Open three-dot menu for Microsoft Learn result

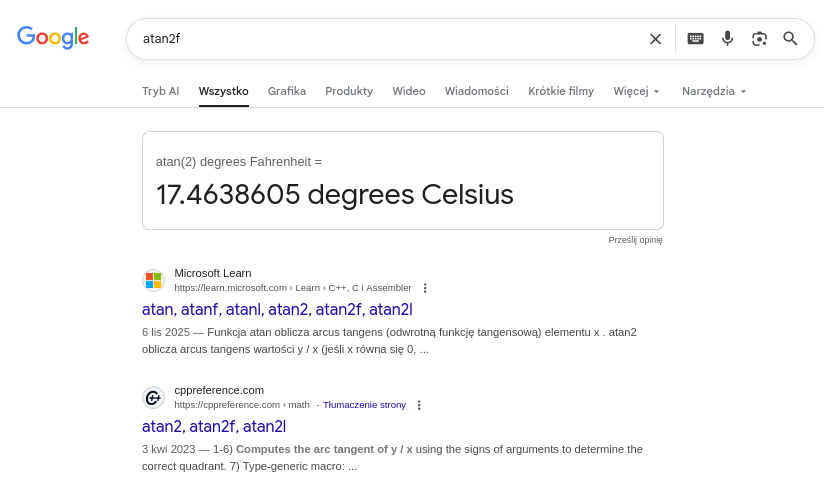(425, 288)
